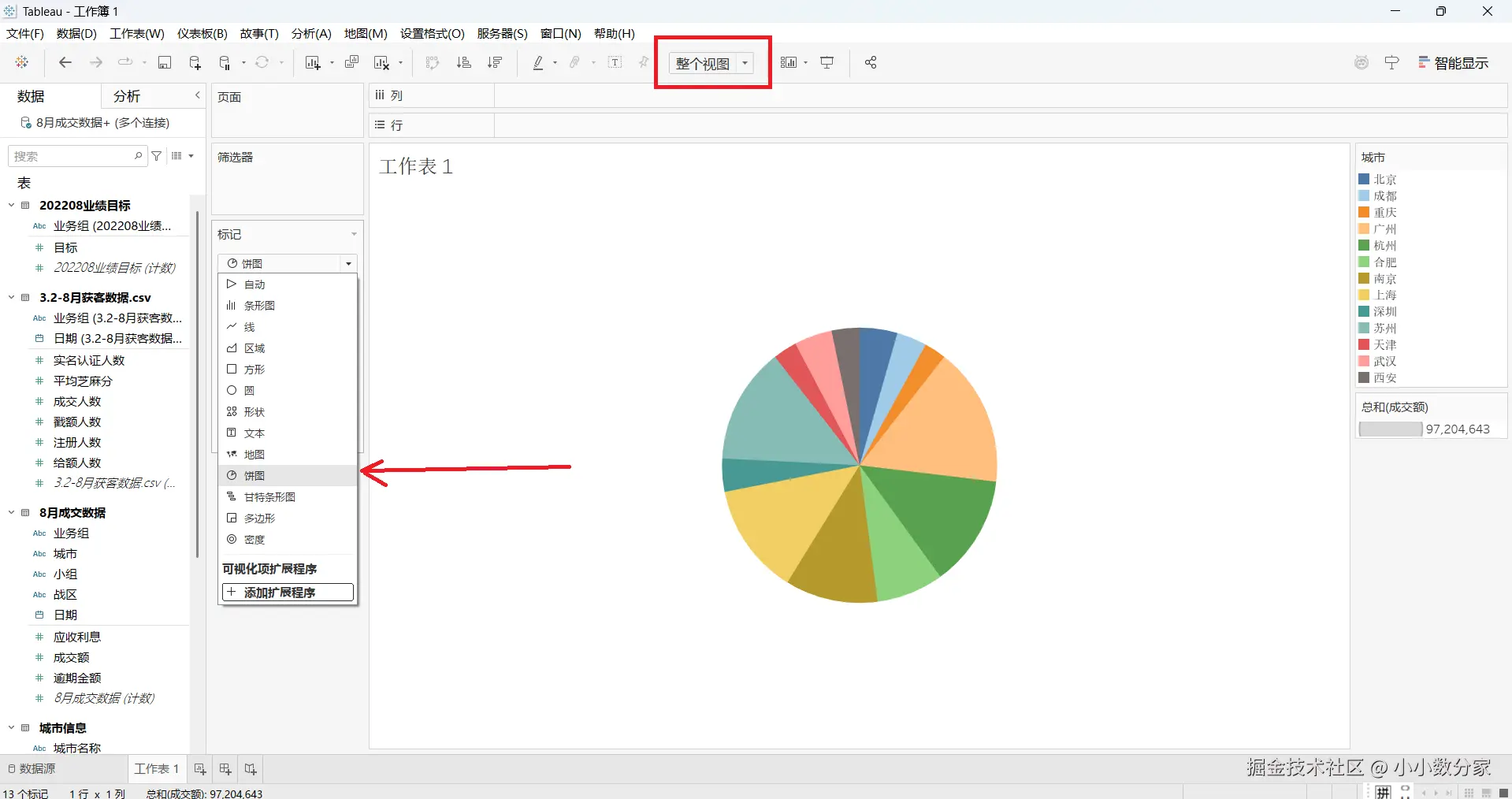Open the 数据(D) menu
This screenshot has height=799, width=1512.
[x=76, y=33]
